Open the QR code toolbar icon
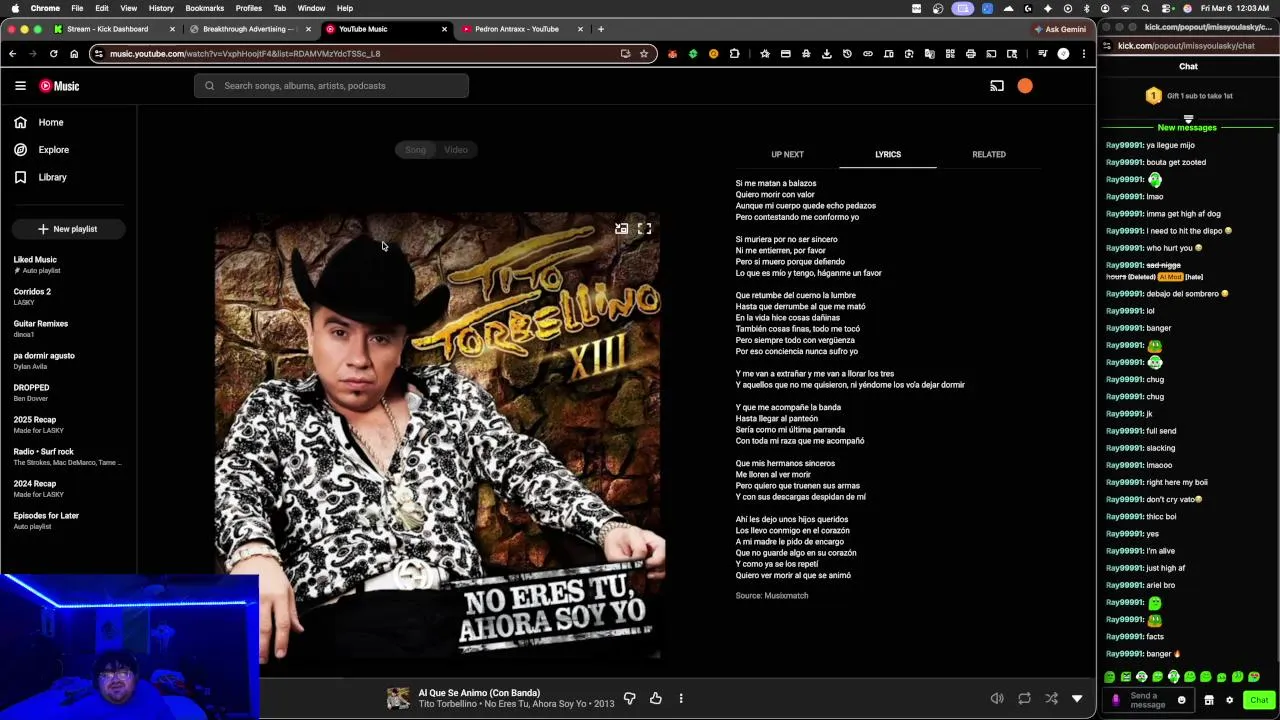The height and width of the screenshot is (720, 1280). [x=950, y=54]
